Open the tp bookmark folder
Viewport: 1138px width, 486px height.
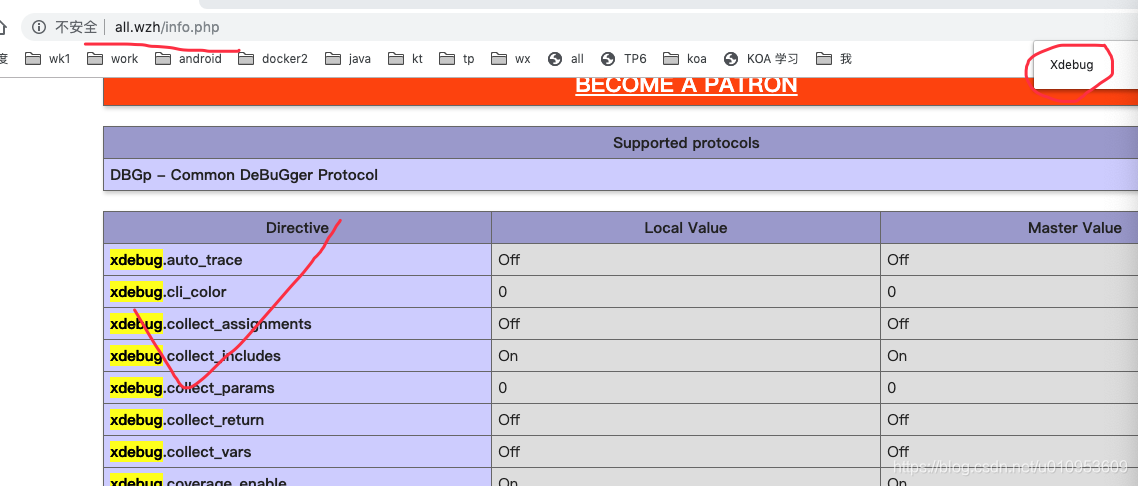coord(457,59)
